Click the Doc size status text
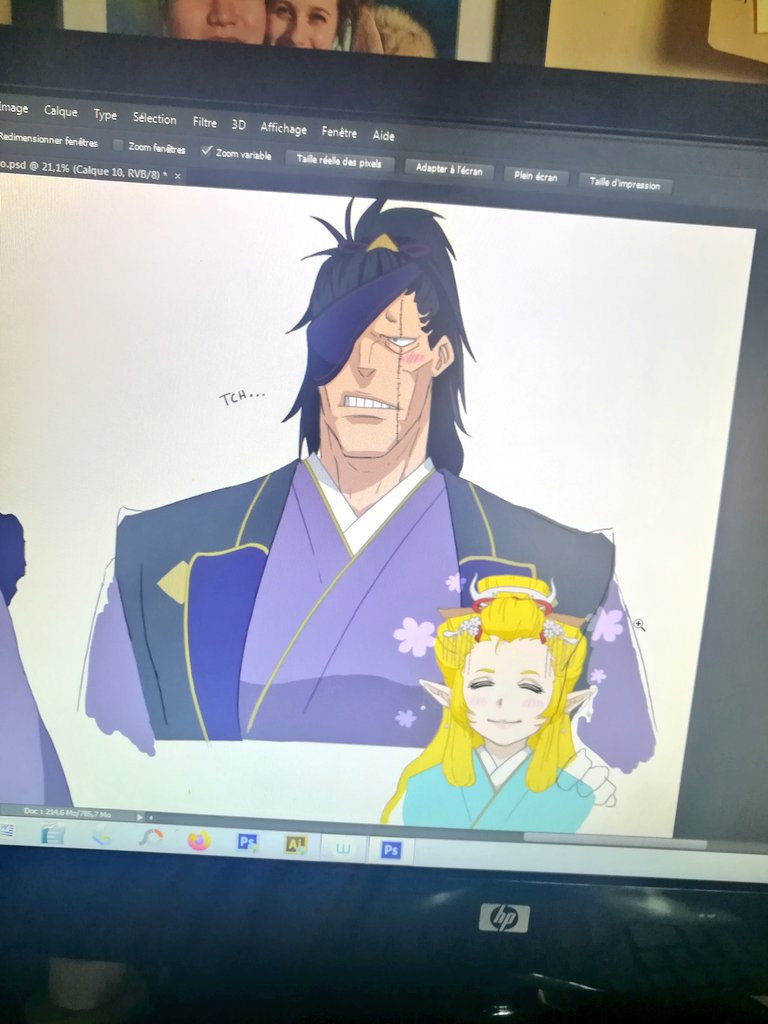 tap(67, 812)
